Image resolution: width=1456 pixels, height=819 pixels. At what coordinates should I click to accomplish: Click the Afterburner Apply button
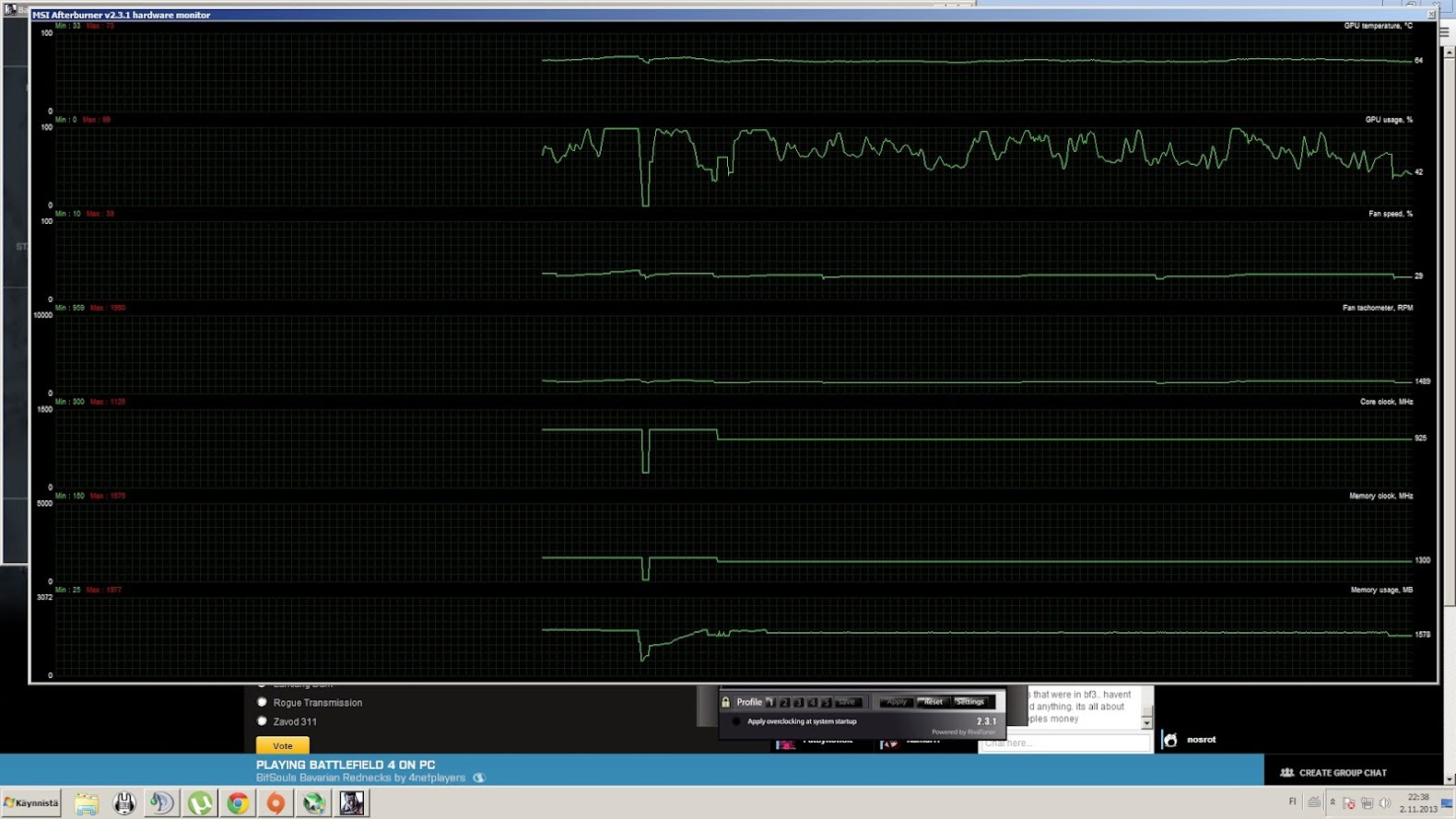click(896, 702)
